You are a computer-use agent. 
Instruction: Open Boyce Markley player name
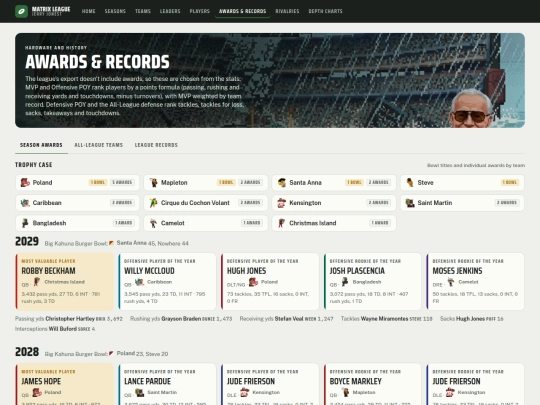pyautogui.click(x=355, y=381)
